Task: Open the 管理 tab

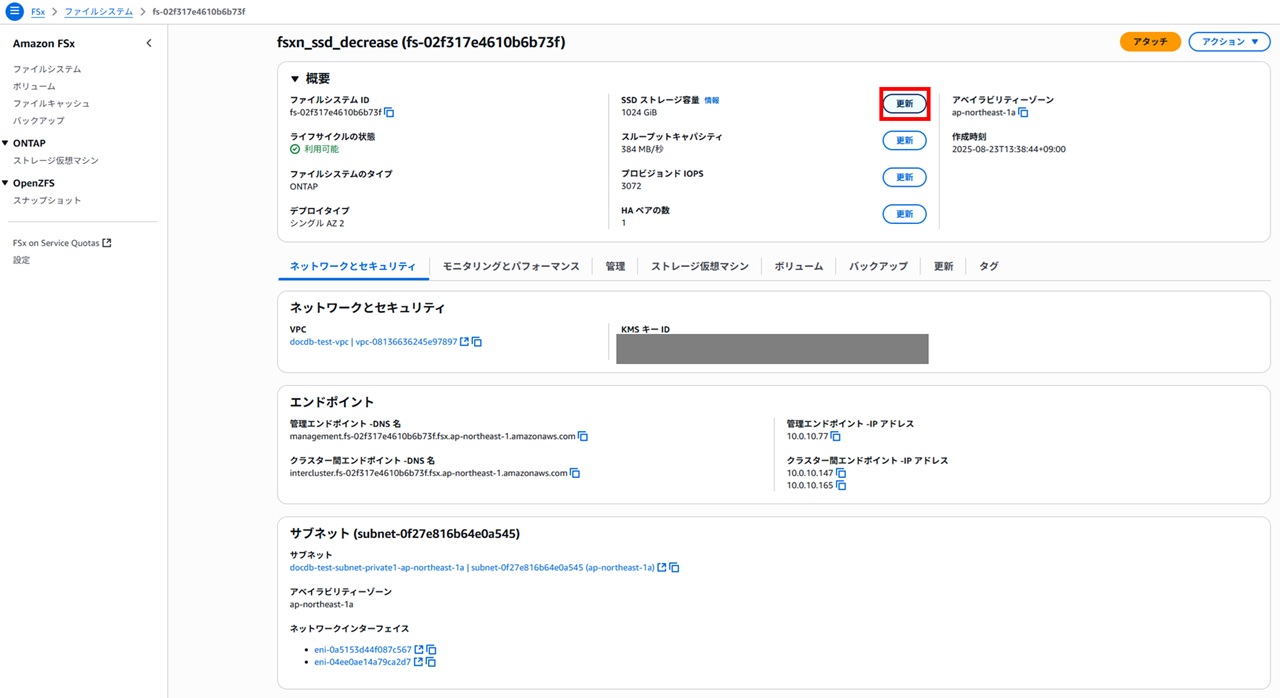Action: (x=615, y=266)
